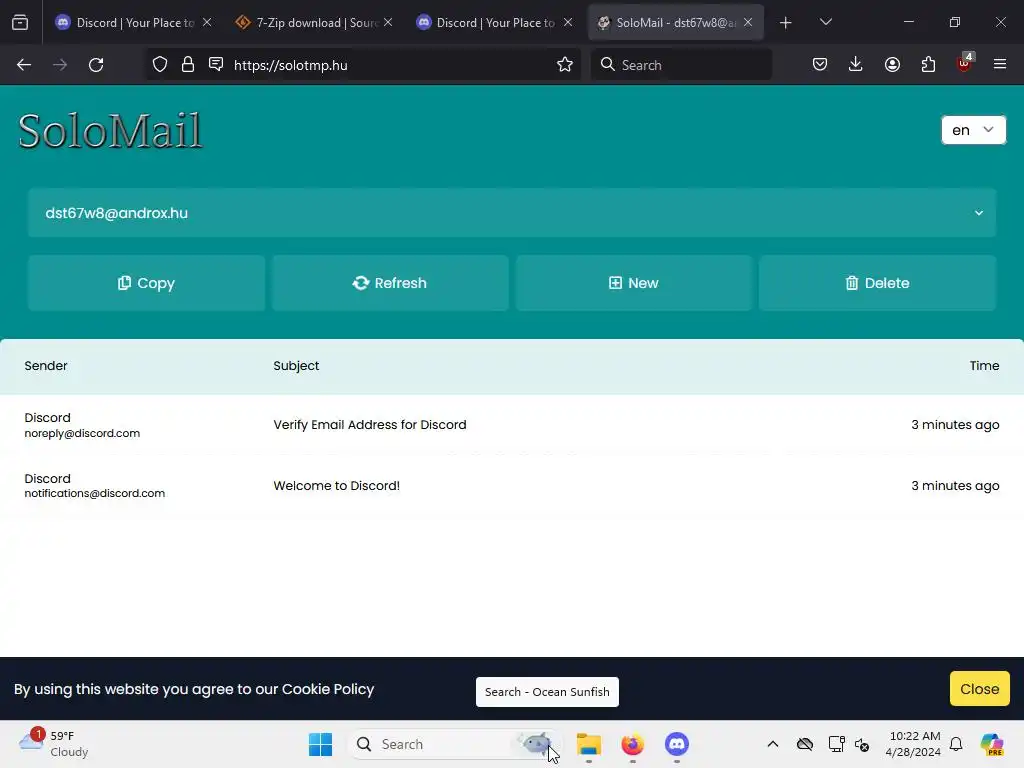
Task: Click the uBlock Origin extension icon
Action: point(965,63)
